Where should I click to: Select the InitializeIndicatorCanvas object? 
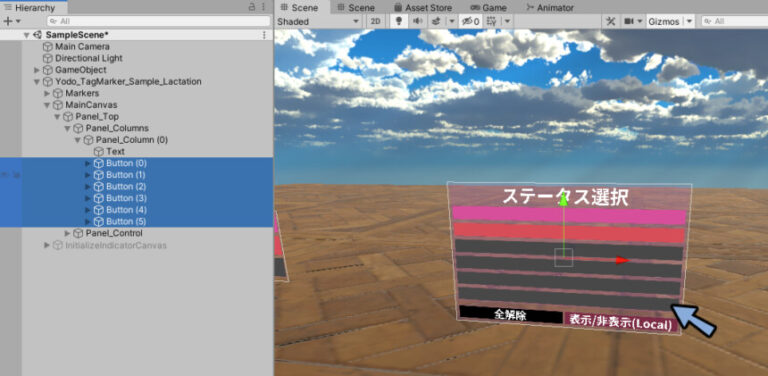click(x=116, y=245)
